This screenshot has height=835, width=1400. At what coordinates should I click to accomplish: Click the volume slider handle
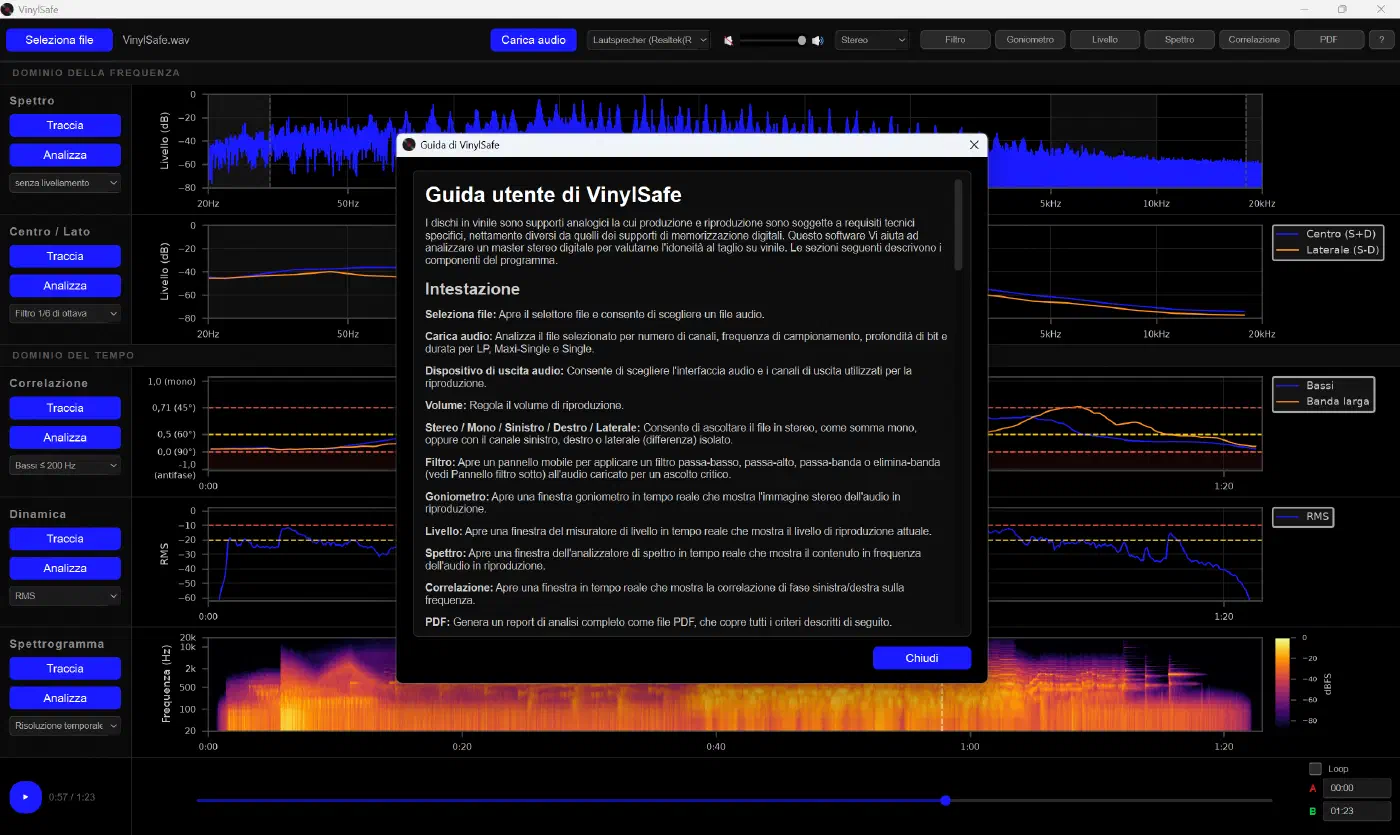(802, 40)
